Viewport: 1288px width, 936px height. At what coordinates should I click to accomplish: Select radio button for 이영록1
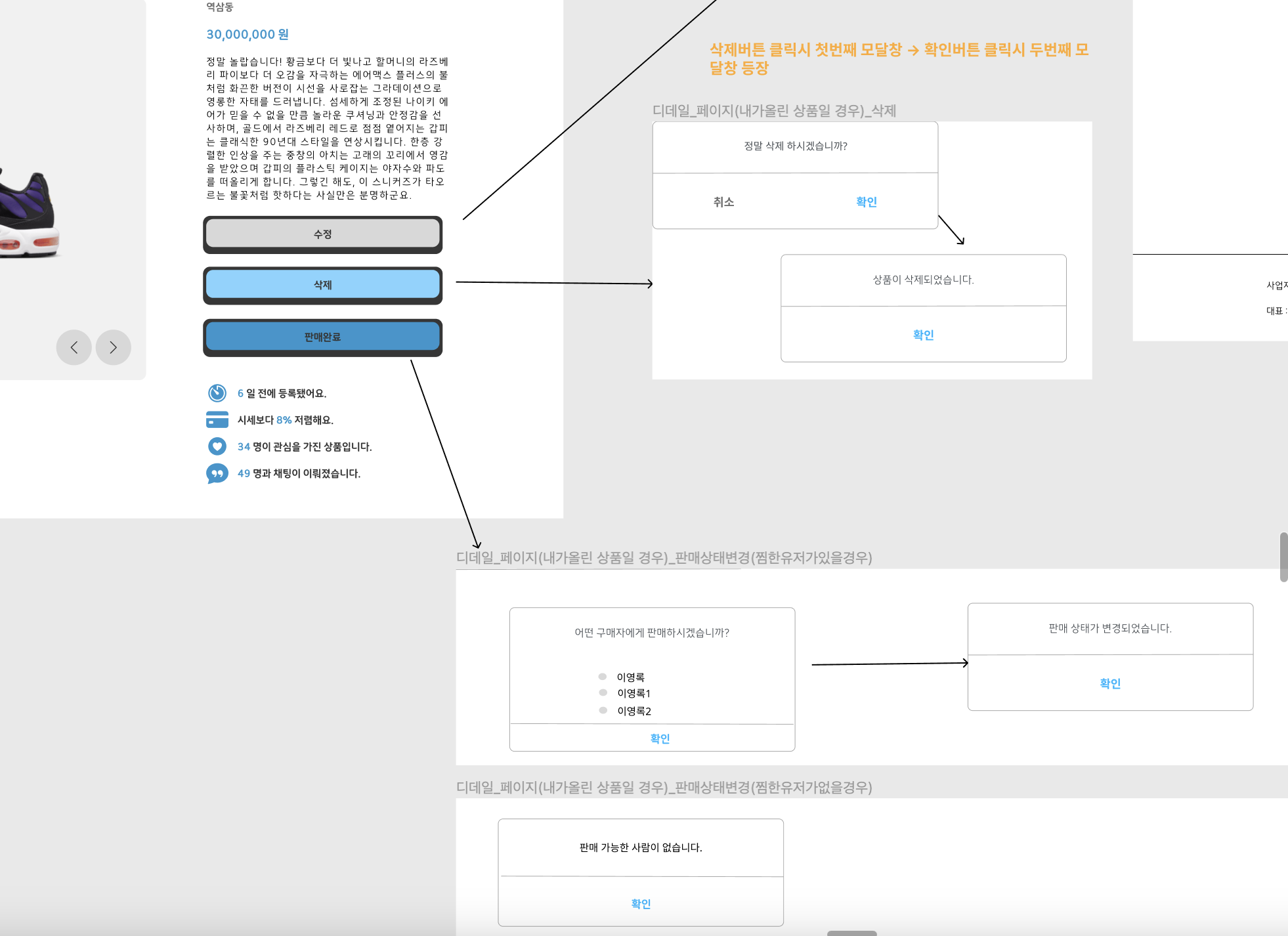click(603, 692)
